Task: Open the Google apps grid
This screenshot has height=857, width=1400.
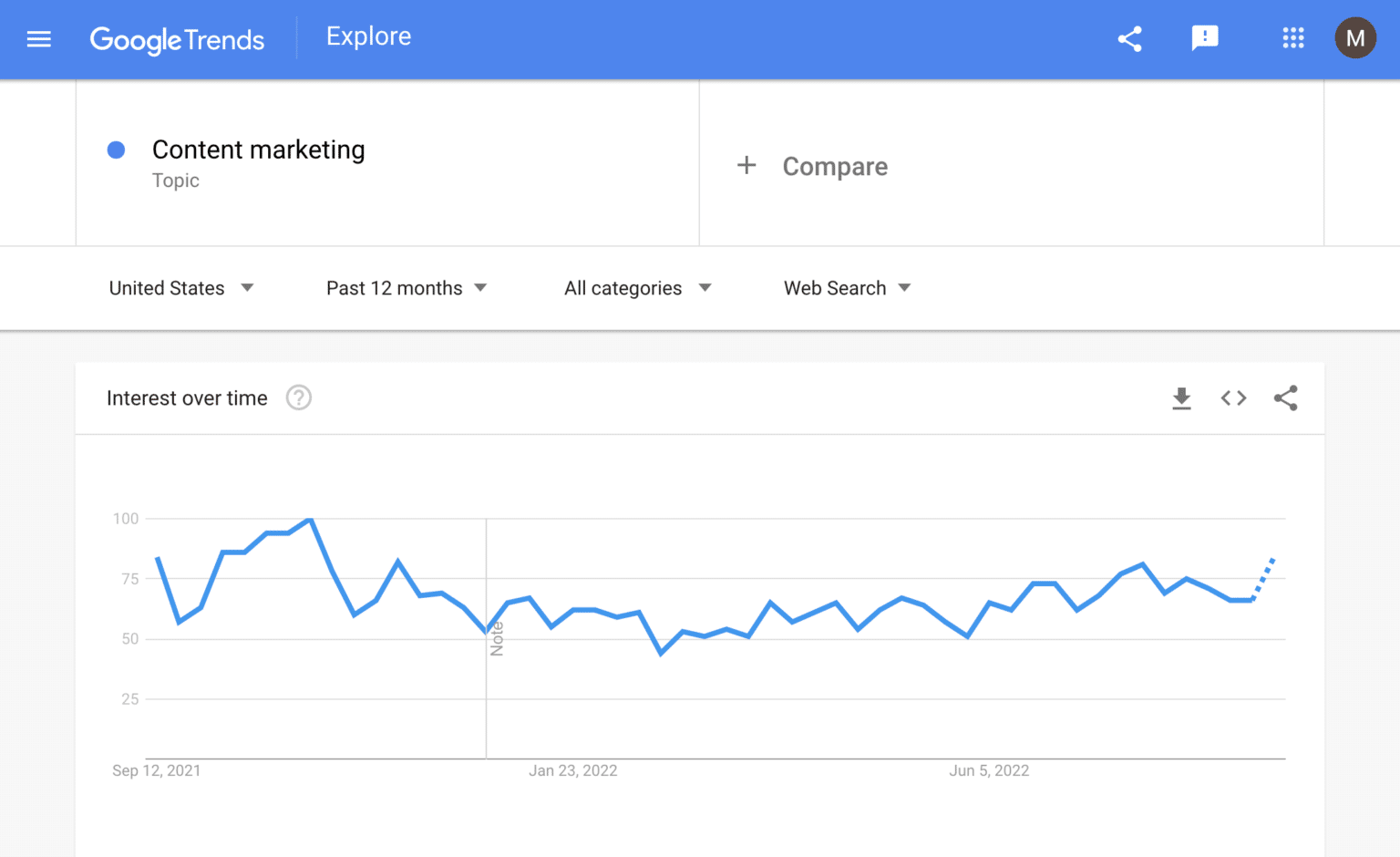Action: coord(1293,39)
